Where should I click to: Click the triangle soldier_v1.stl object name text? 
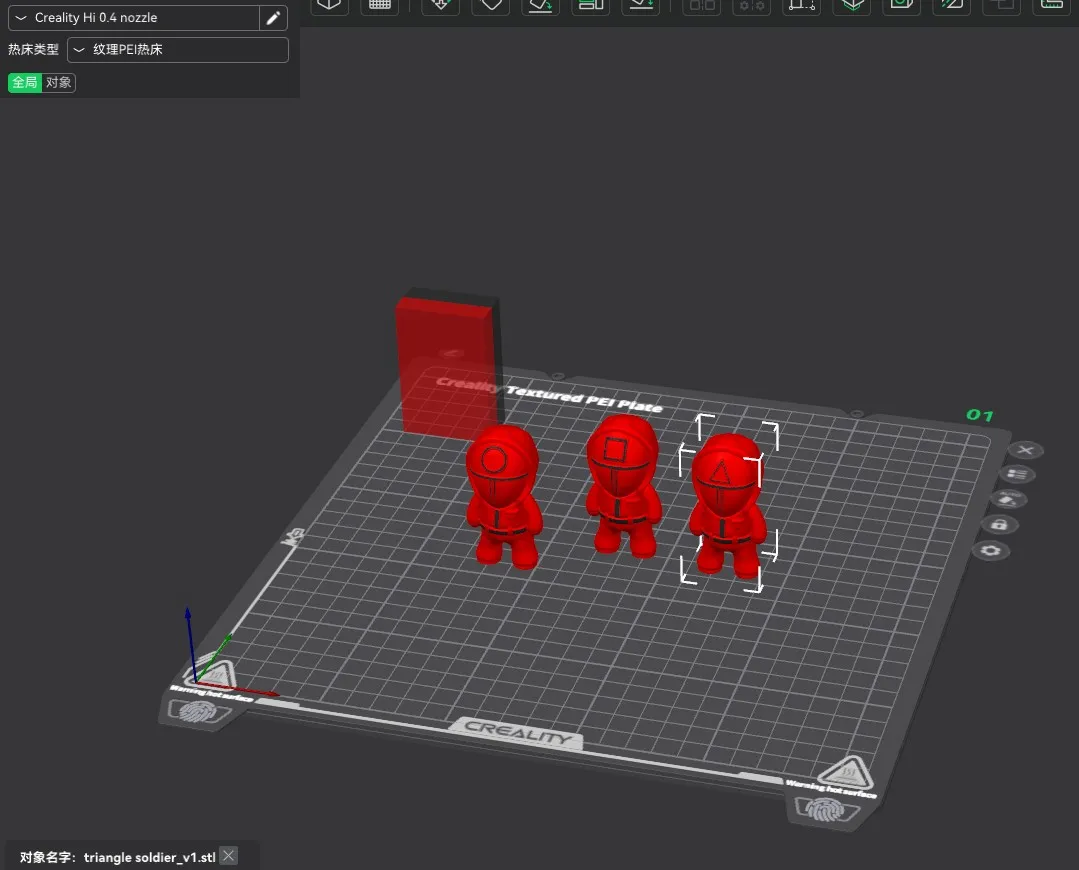[x=149, y=857]
